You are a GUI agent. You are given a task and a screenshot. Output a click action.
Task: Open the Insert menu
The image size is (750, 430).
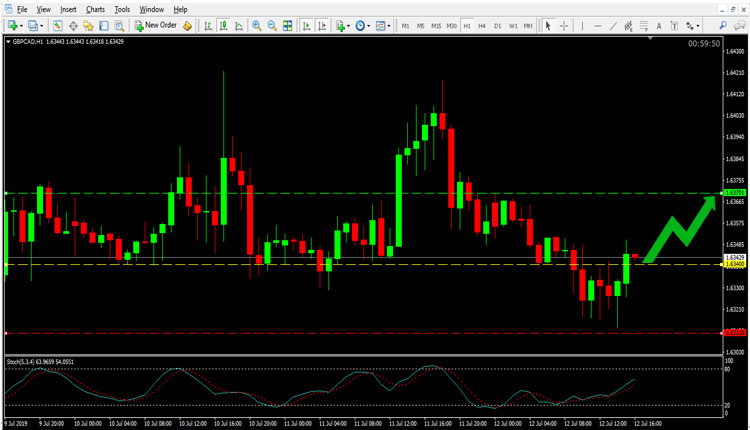tap(68, 9)
